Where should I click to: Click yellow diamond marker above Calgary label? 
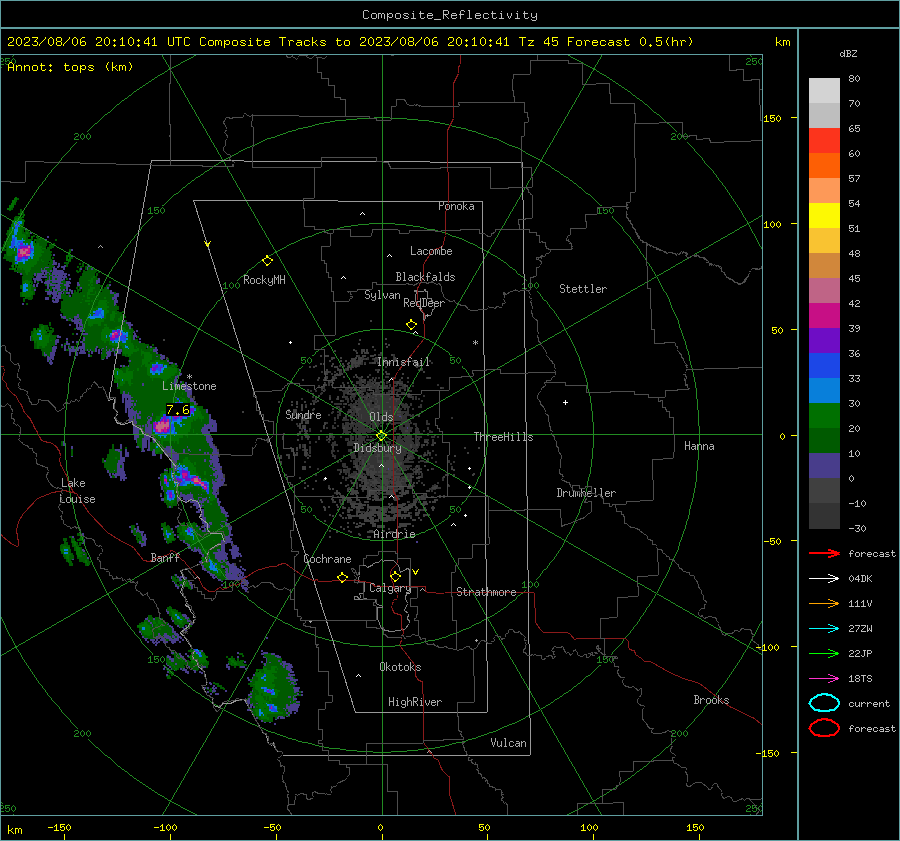395,576
